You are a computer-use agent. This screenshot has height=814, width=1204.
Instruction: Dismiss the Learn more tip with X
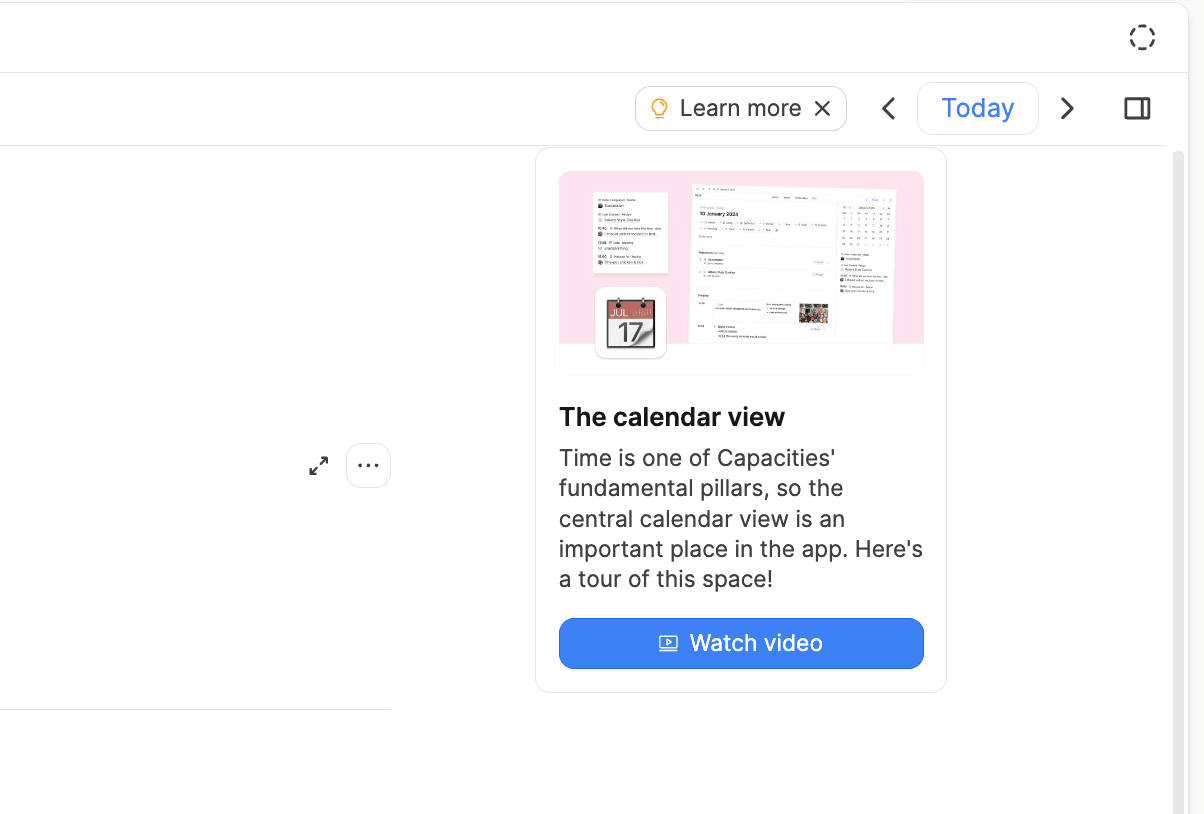[823, 108]
